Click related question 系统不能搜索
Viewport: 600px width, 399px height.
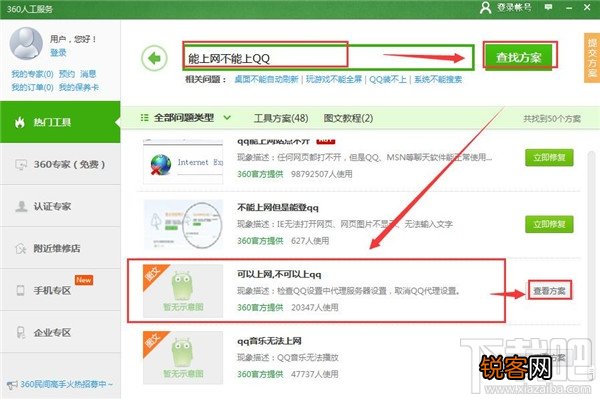tap(438, 79)
